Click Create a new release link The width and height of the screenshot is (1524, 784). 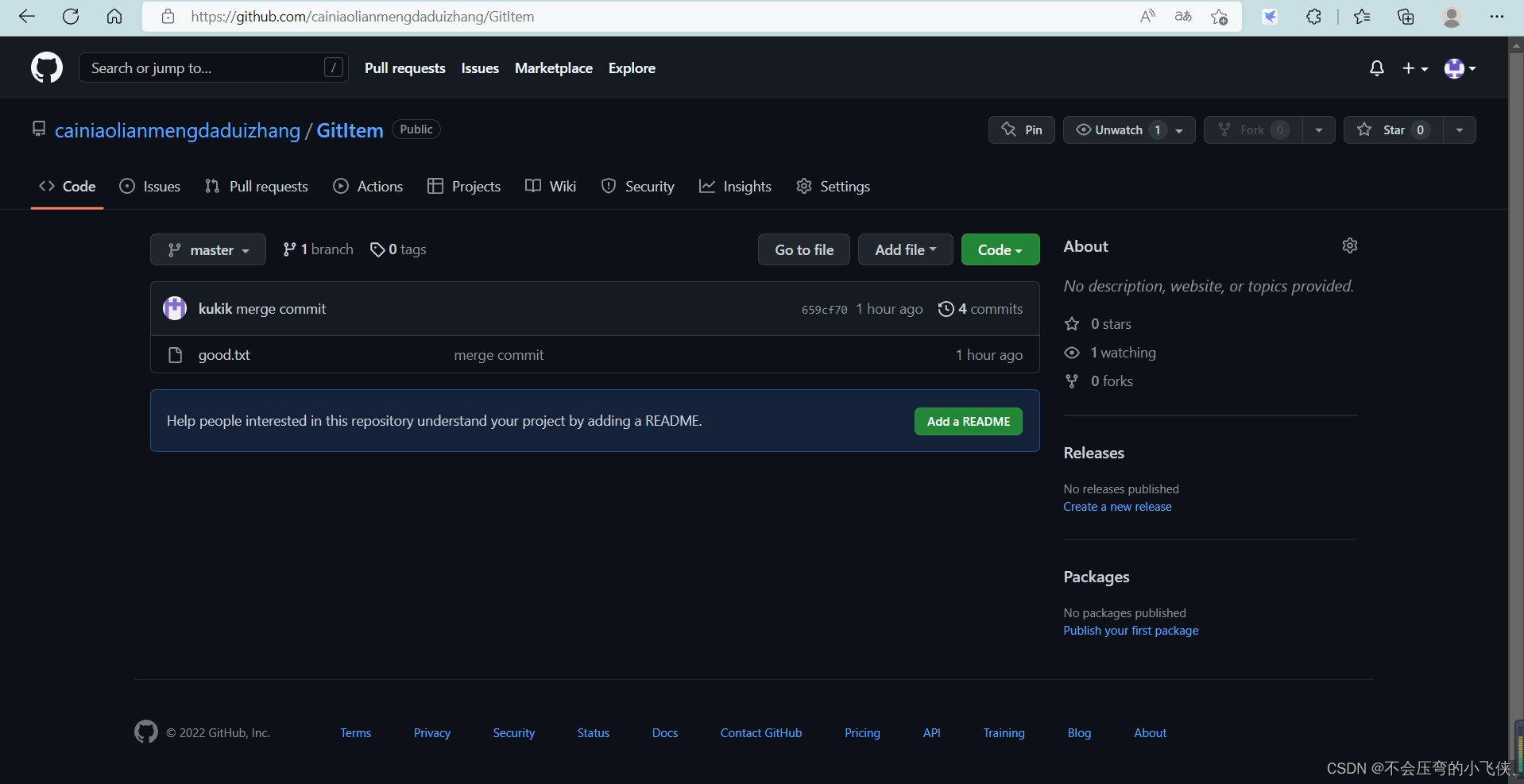tap(1117, 507)
